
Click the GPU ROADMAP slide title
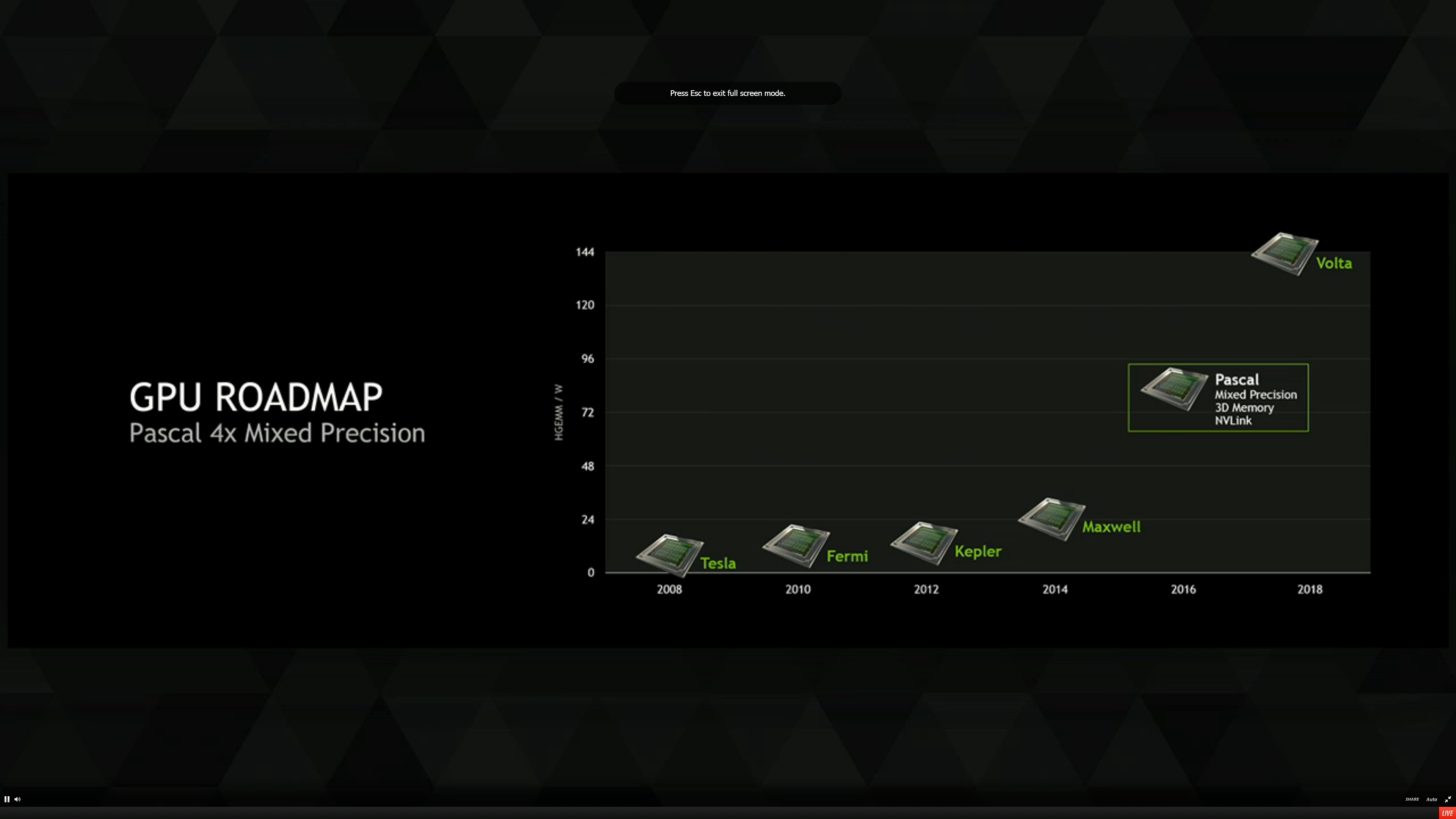256,397
